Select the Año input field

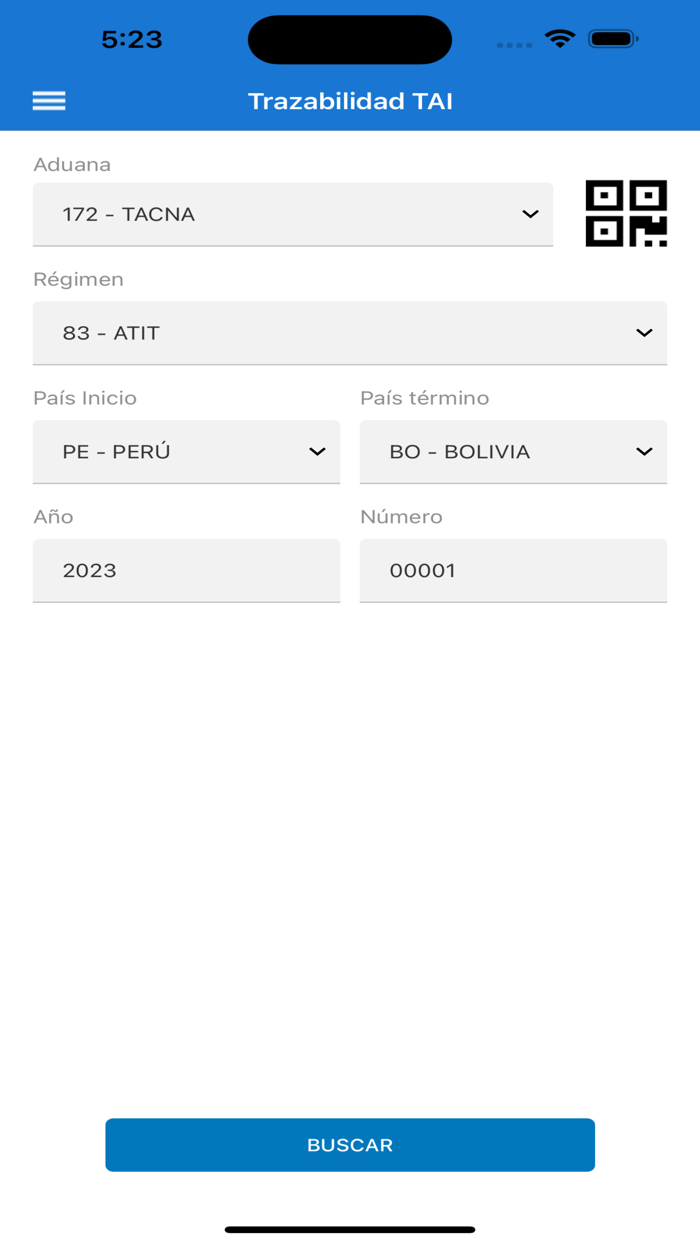coord(186,570)
